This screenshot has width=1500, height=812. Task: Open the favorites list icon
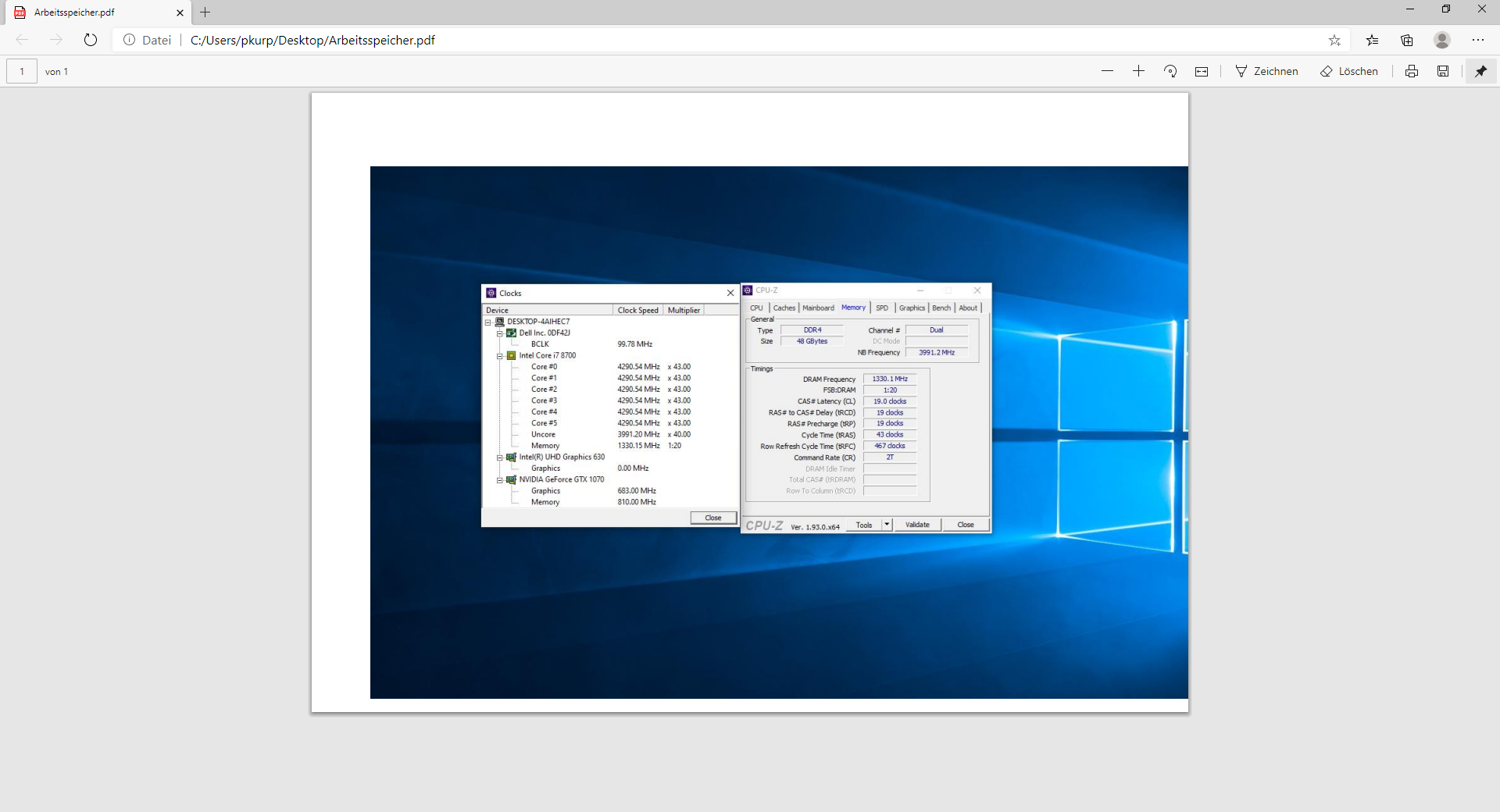(1373, 40)
